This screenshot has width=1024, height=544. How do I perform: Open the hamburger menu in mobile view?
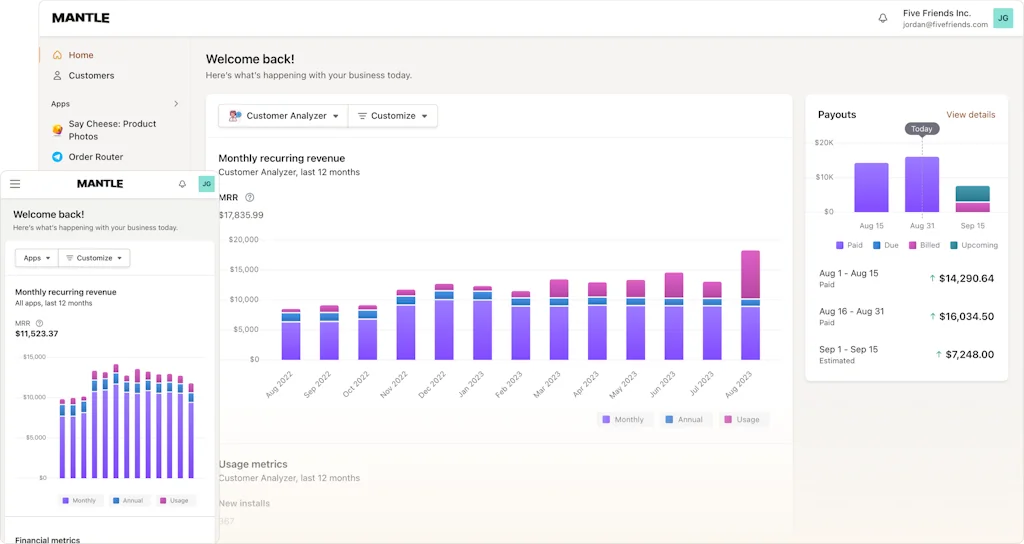click(15, 184)
